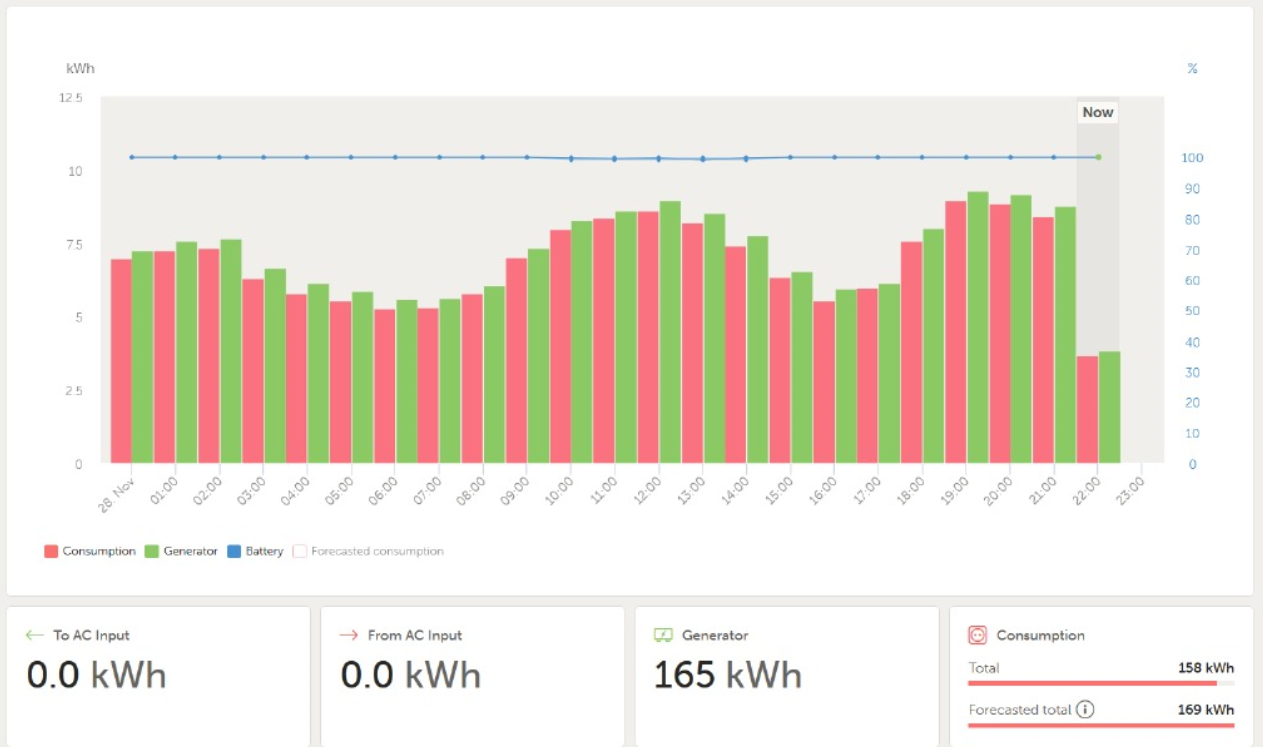Screen dimensions: 1263x747
Task: Click the red Consumption socket icon
Action: 978,635
